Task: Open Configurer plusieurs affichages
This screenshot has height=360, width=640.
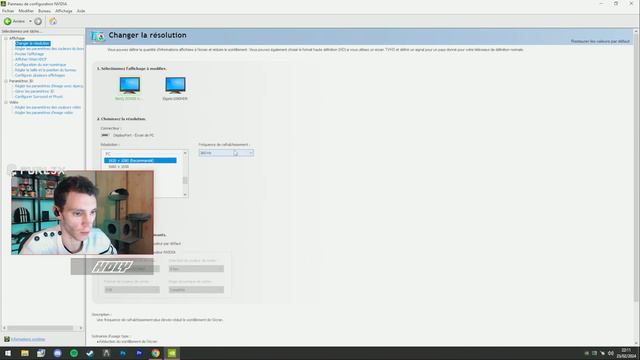Action: [x=40, y=75]
